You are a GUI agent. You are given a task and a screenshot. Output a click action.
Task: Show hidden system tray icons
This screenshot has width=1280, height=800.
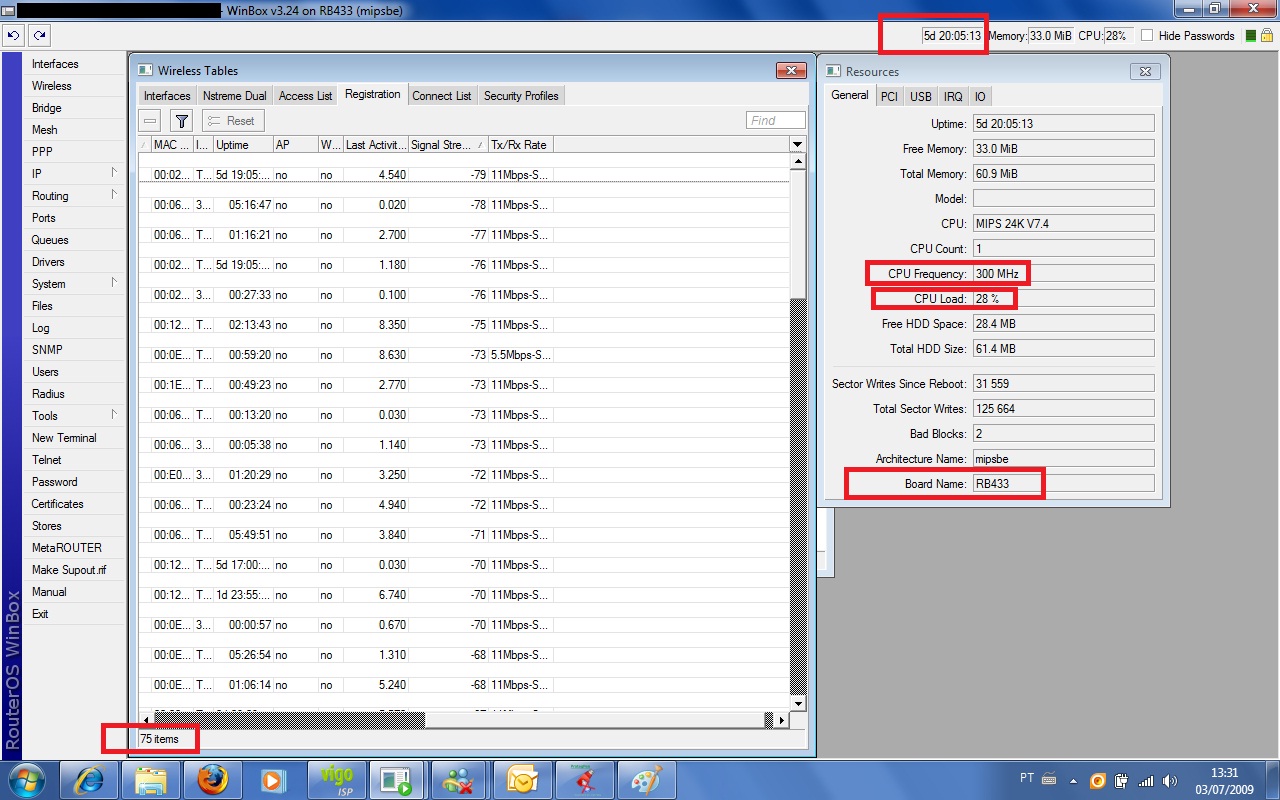[x=1073, y=780]
